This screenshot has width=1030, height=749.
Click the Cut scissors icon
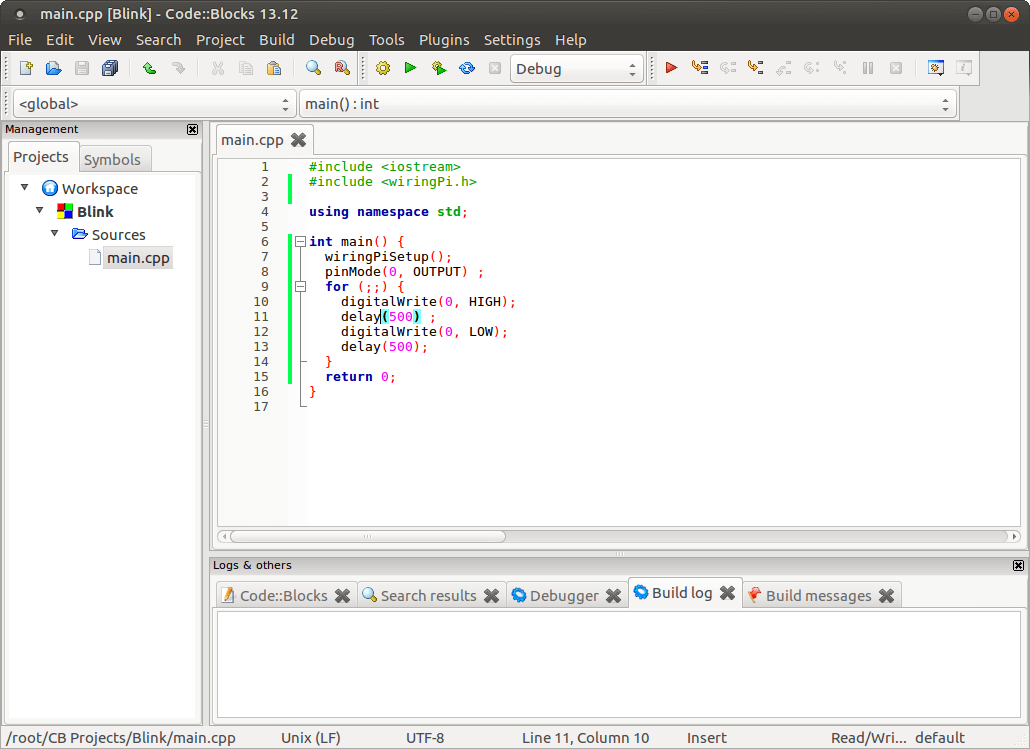click(218, 68)
